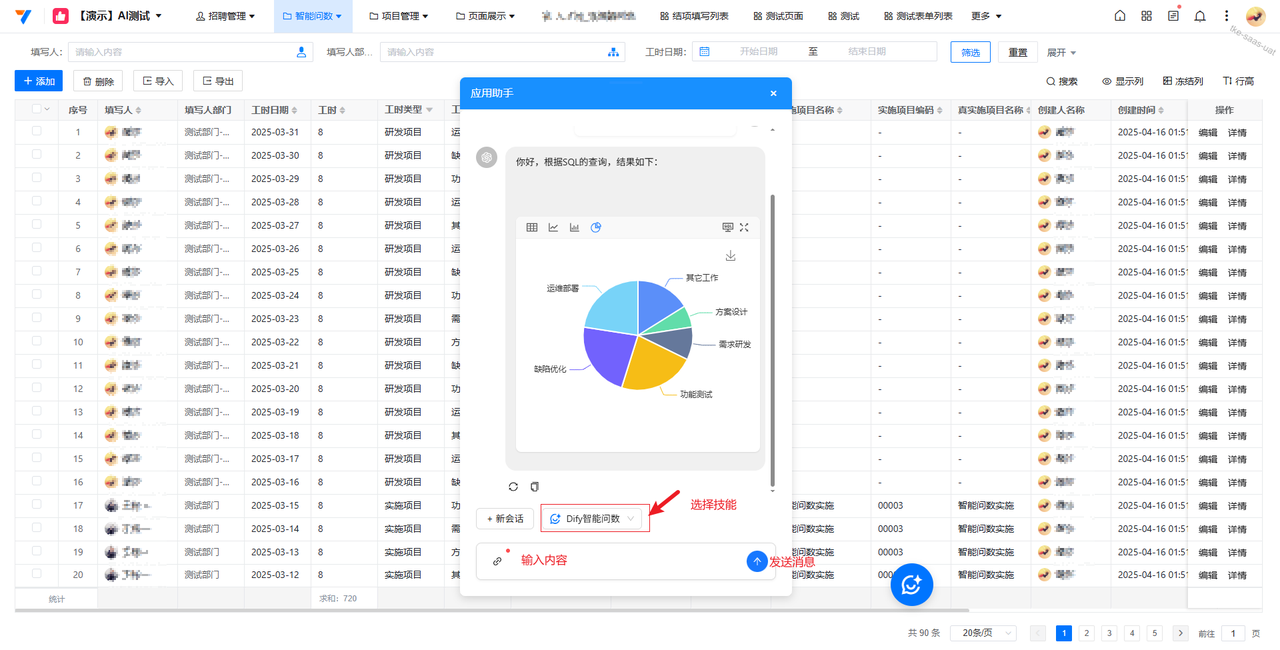Expand the 展开 filter options
Image resolution: width=1280 pixels, height=650 pixels.
click(x=1061, y=52)
